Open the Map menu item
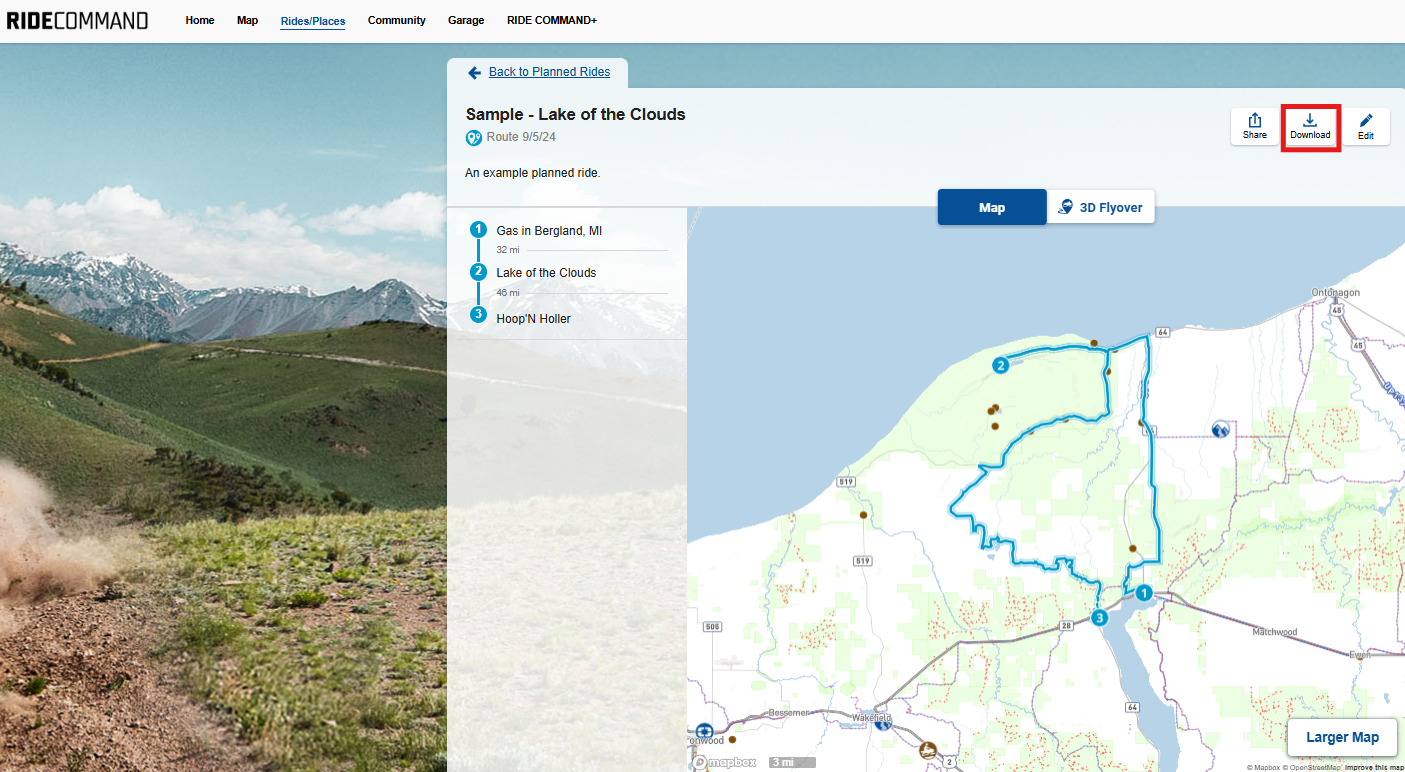1405x772 pixels. click(247, 20)
